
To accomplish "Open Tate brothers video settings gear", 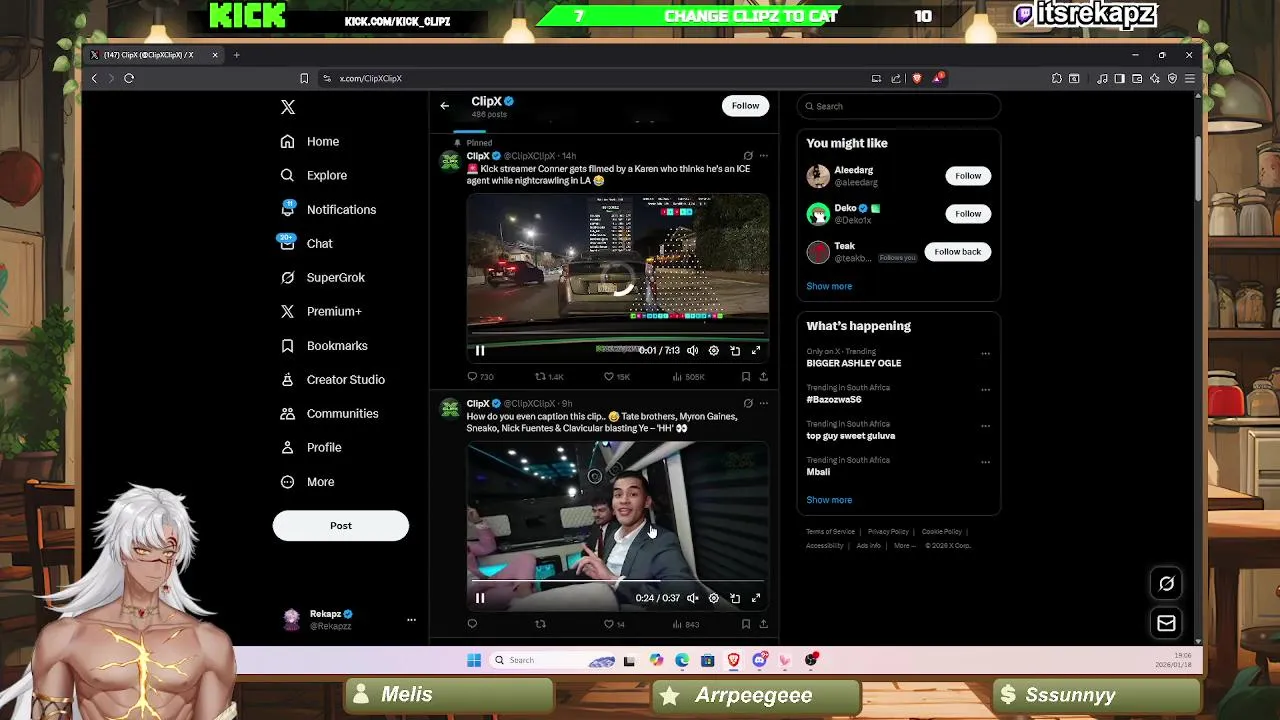I will pos(714,598).
